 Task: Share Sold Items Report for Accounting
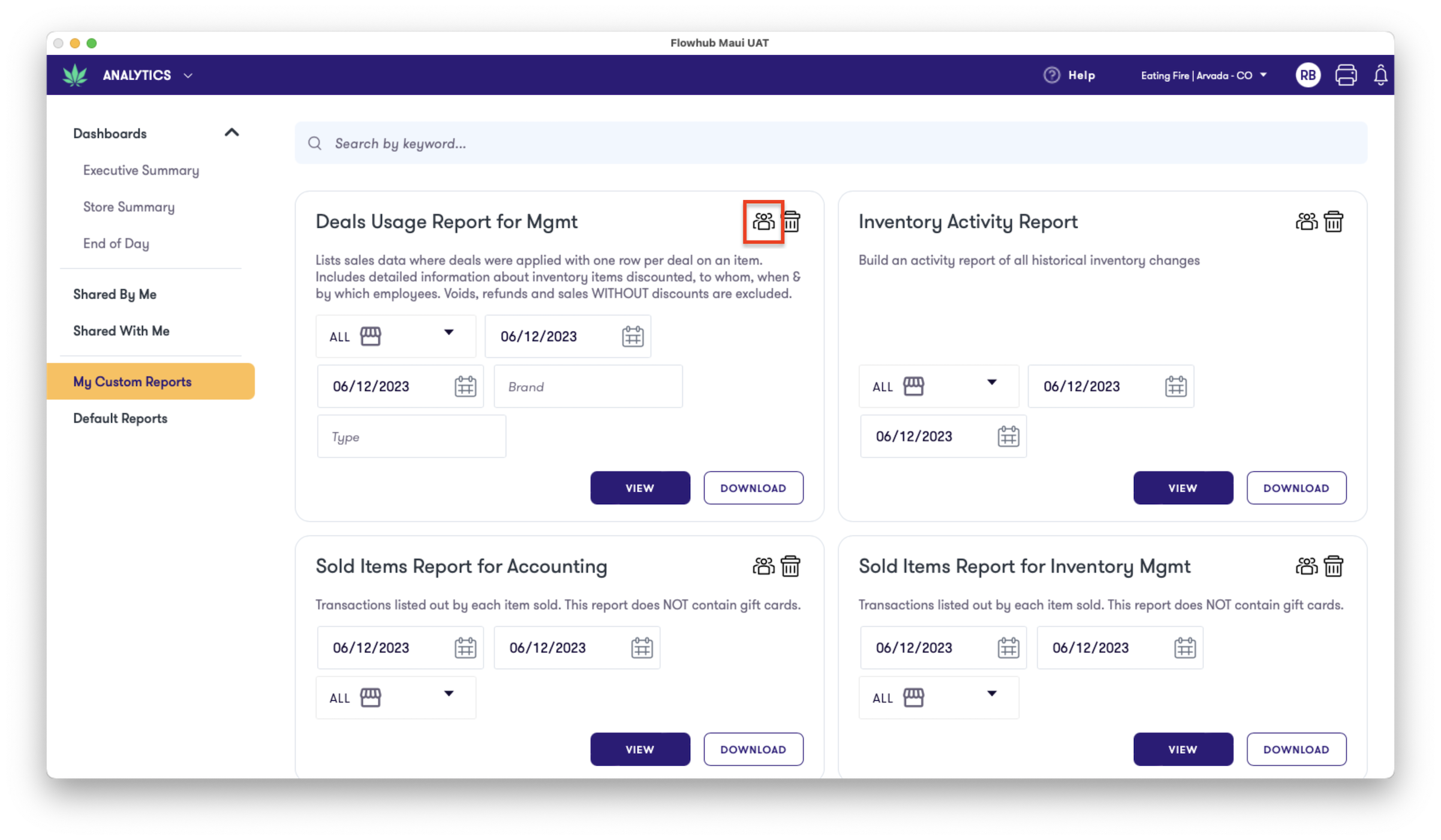[x=763, y=566]
